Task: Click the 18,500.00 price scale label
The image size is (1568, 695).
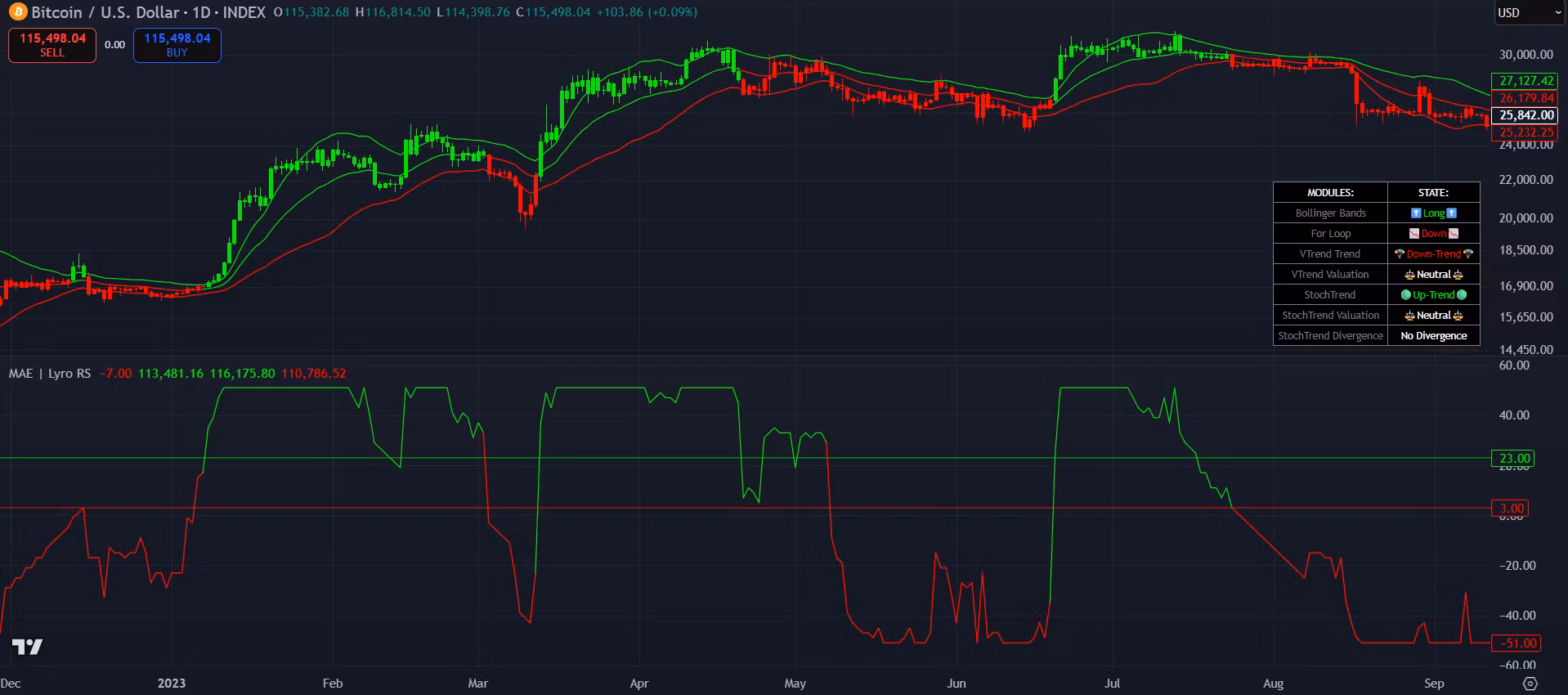Action: tap(1525, 250)
